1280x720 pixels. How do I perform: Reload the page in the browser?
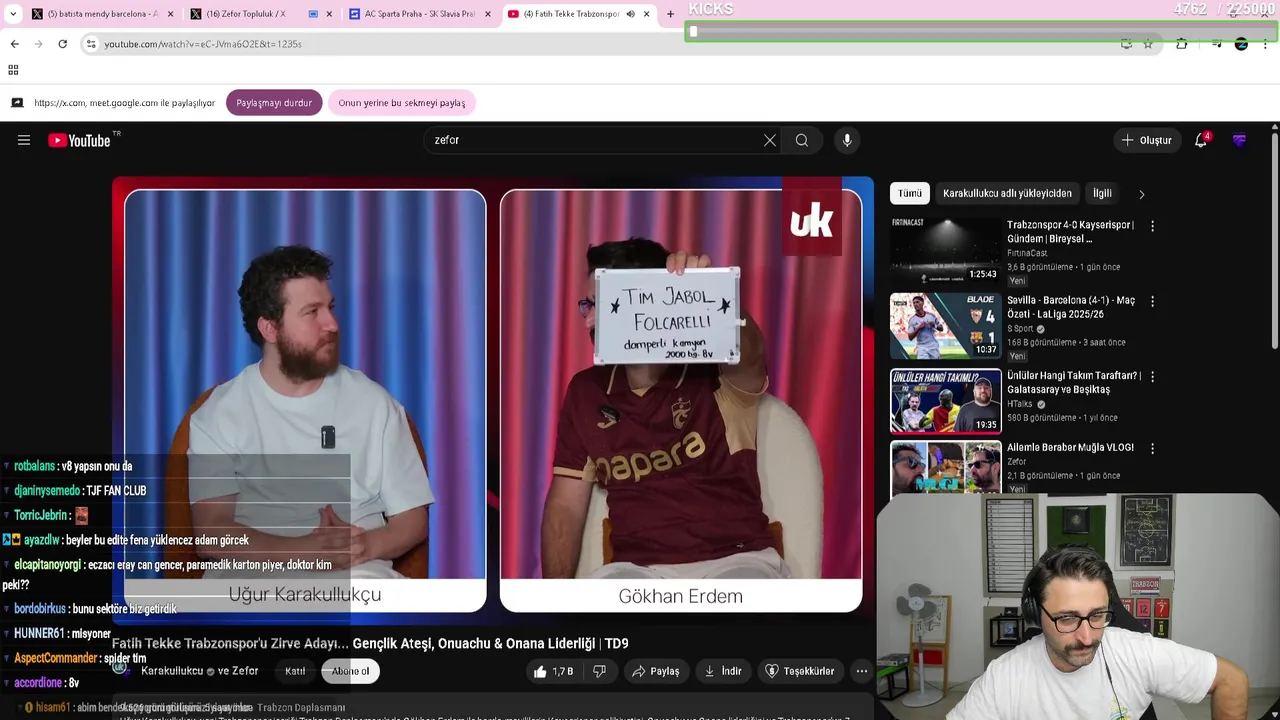point(62,44)
